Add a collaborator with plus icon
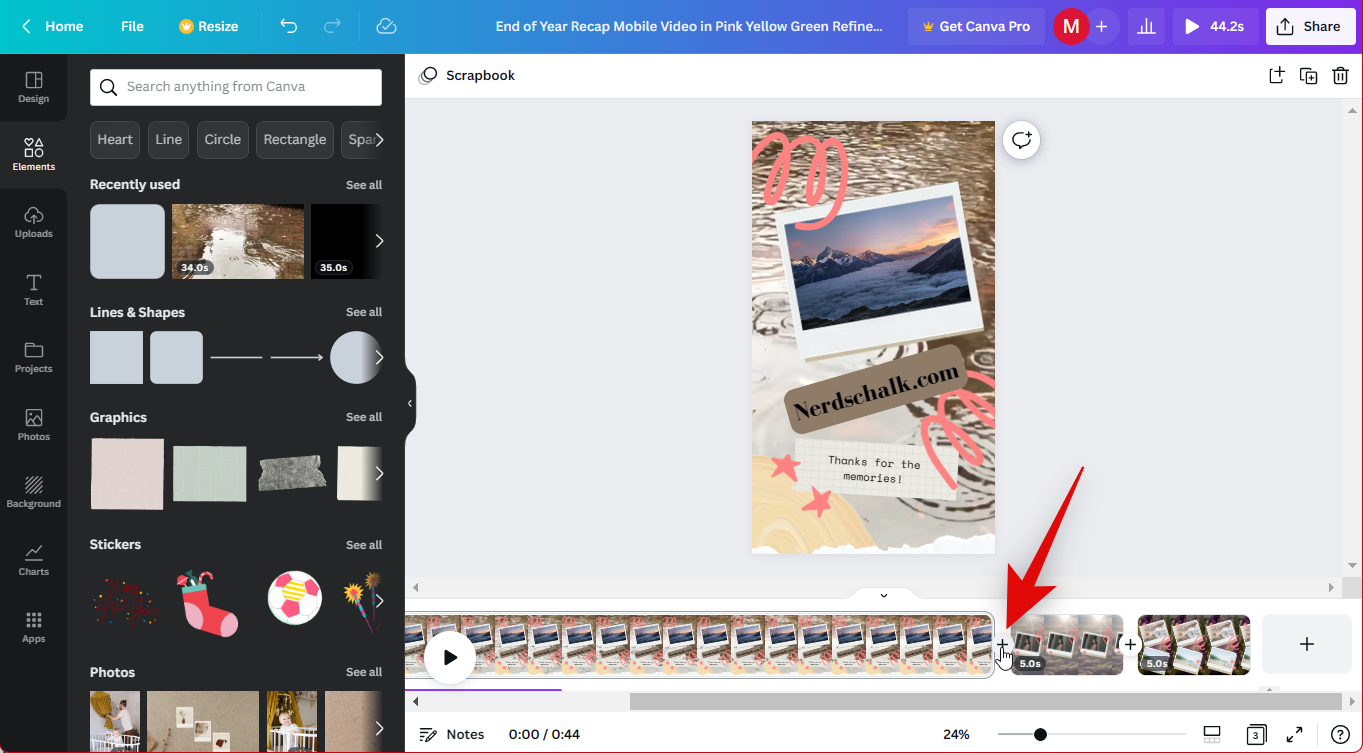The height and width of the screenshot is (753, 1363). pyautogui.click(x=1101, y=27)
